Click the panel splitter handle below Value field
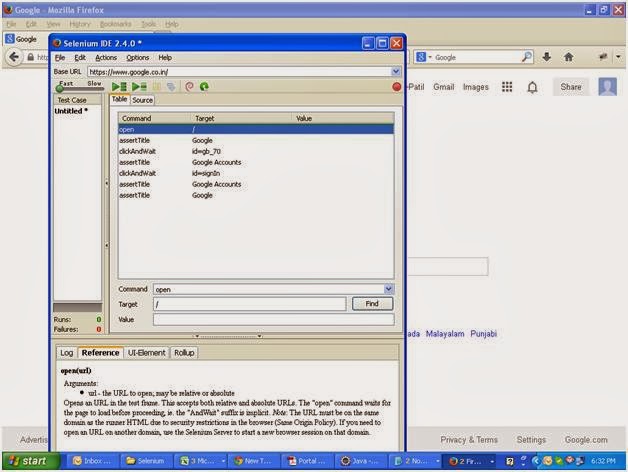628x472 pixels. click(228, 336)
